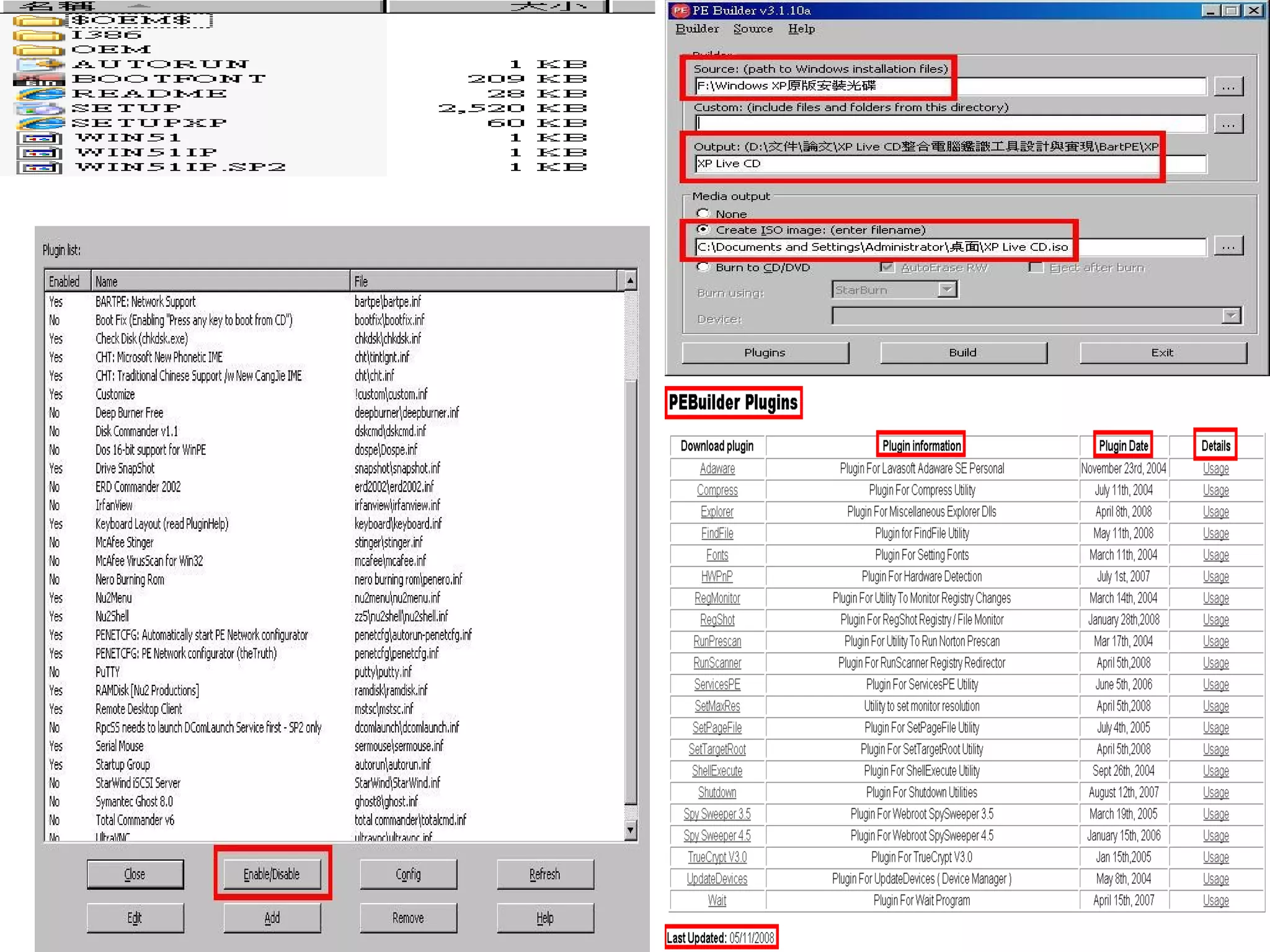Click the AUTORUN file icon
This screenshot has height=952, width=1270.
click(40, 64)
